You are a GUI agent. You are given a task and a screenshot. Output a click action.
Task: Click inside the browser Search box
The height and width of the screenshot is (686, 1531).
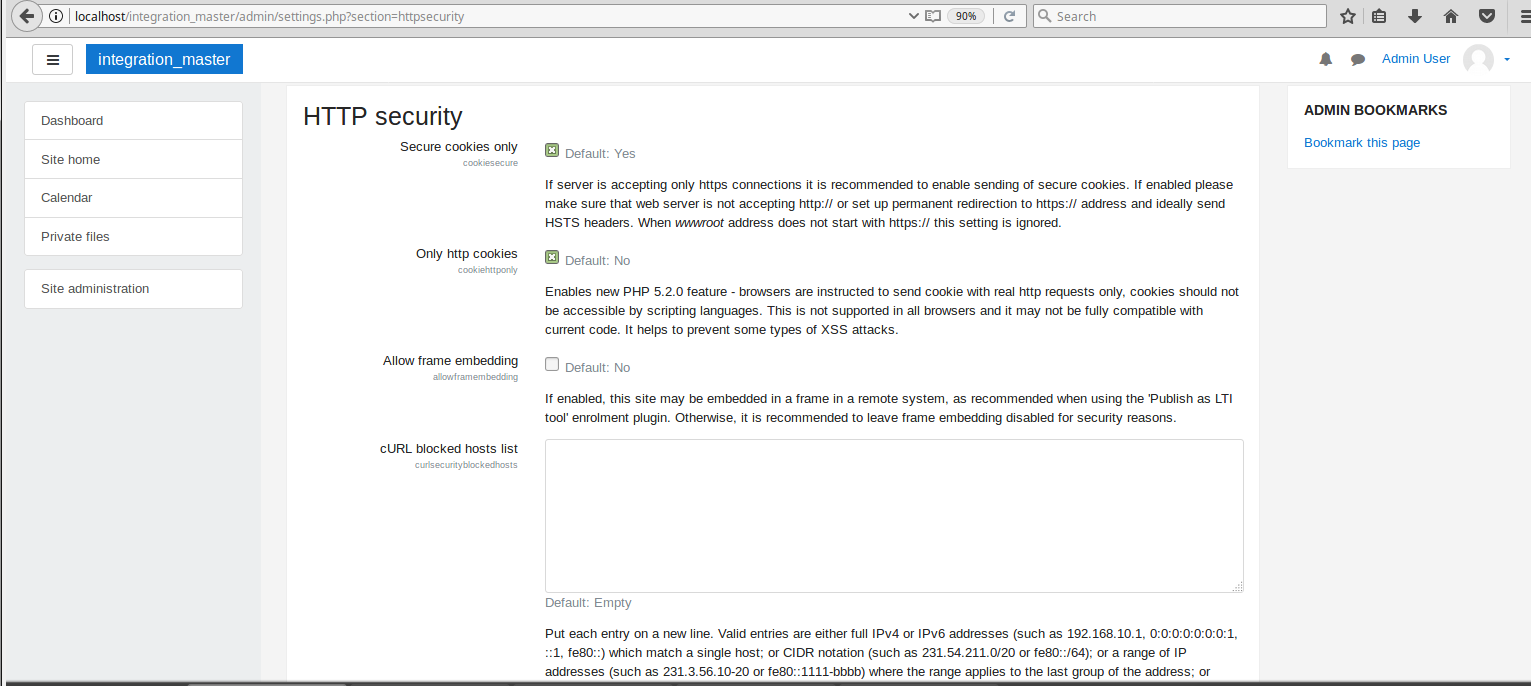tap(1180, 16)
